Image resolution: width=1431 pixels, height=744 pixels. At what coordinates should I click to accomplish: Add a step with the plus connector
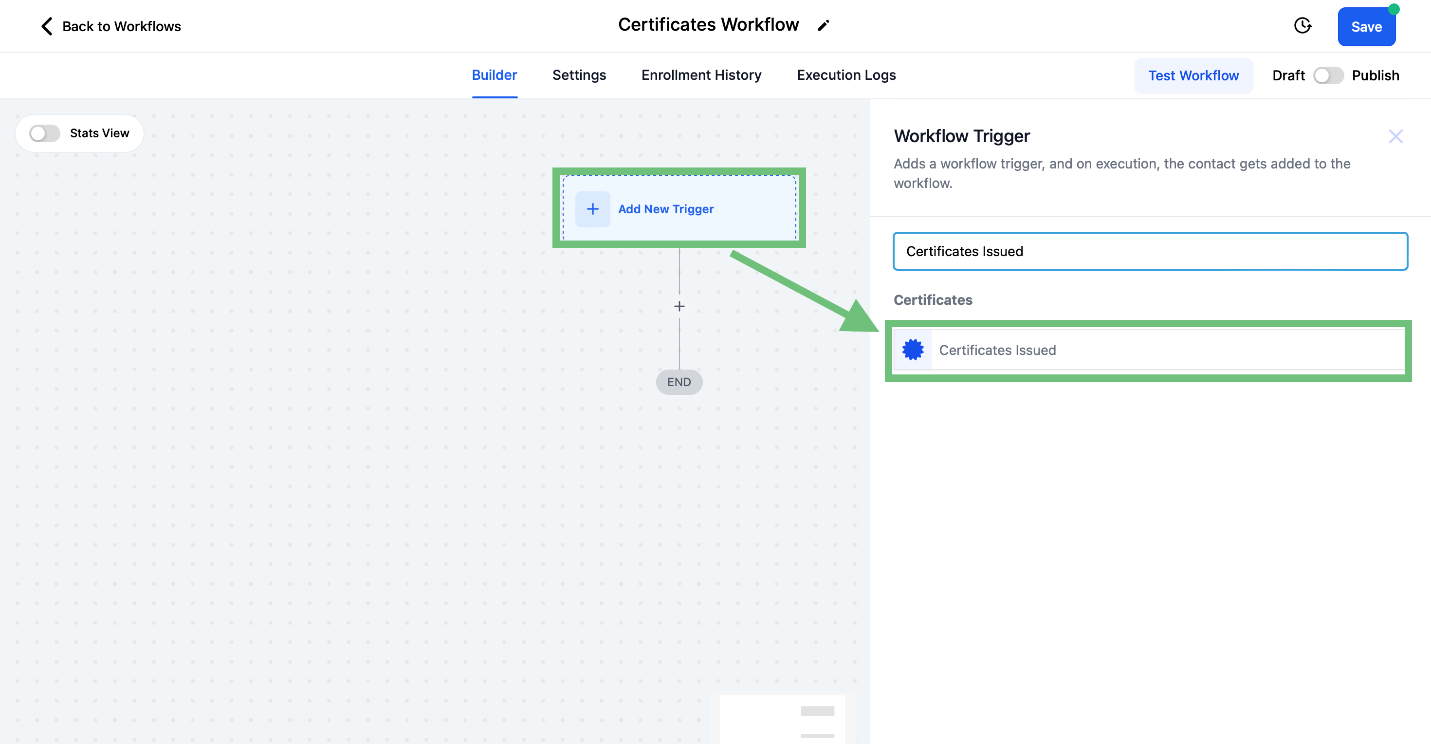pos(679,306)
